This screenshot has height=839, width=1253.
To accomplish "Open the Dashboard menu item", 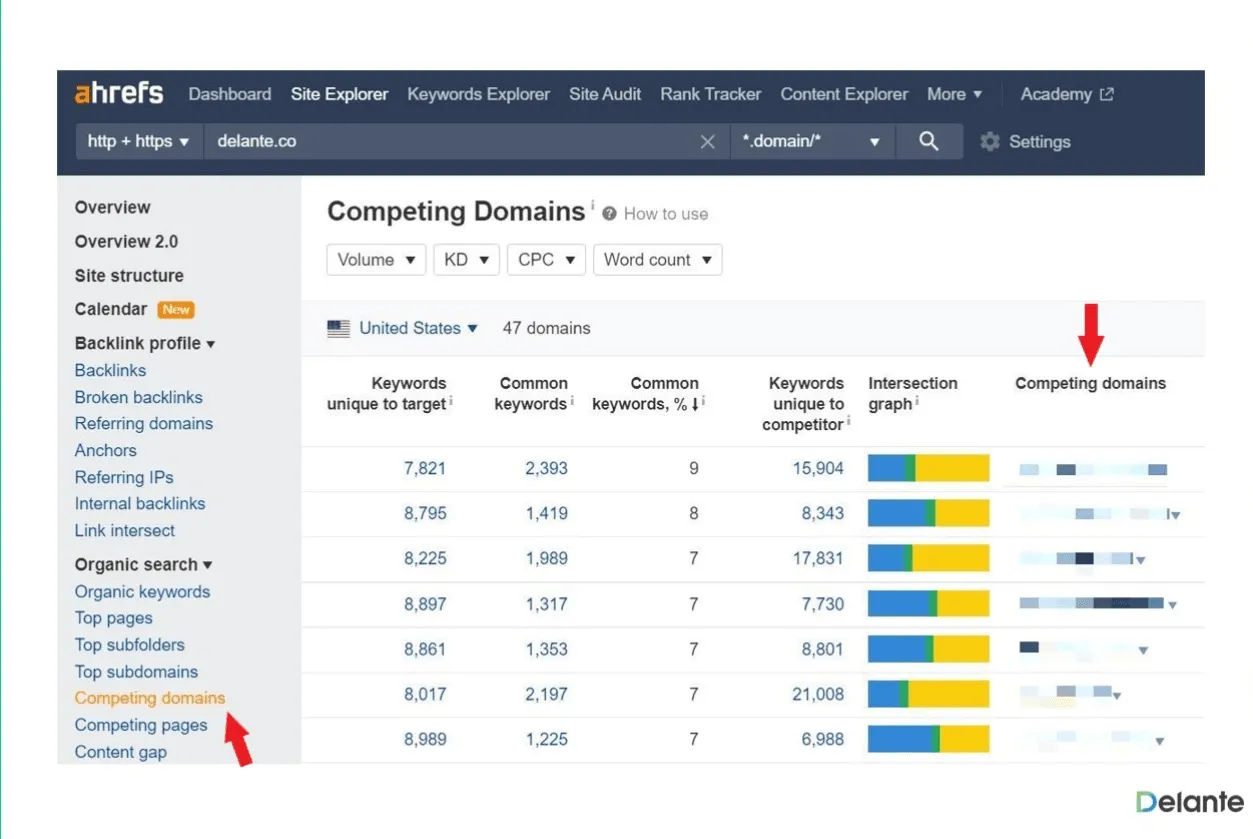I will 229,93.
